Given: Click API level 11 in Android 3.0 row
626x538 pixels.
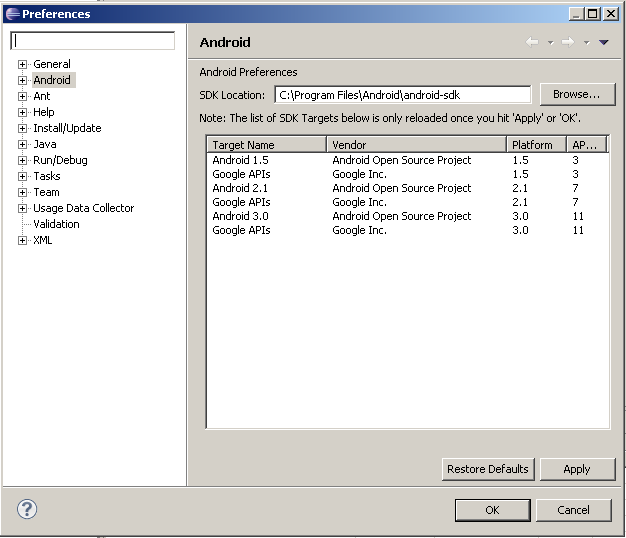Looking at the screenshot, I should coord(578,216).
